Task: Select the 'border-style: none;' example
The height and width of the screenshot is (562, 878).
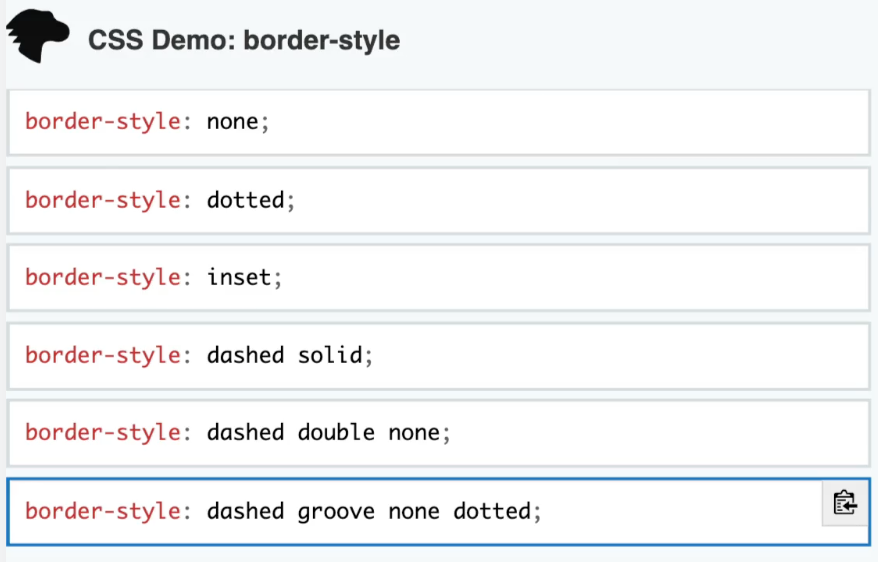Action: click(x=438, y=122)
